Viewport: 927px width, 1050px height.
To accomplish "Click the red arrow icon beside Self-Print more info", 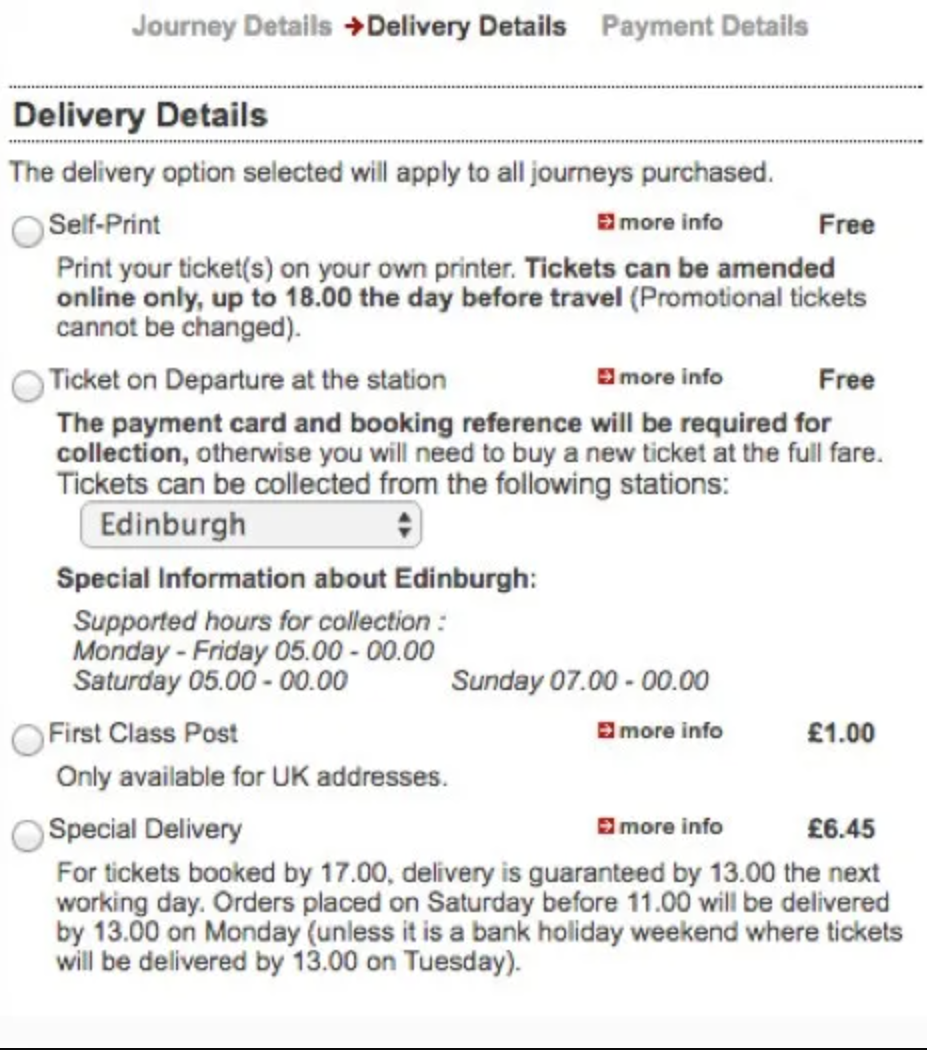I will click(605, 222).
